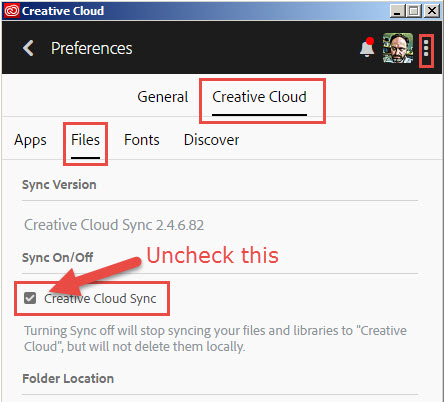The height and width of the screenshot is (402, 444).
Task: Go back using the Preferences back arrow
Action: coord(28,48)
